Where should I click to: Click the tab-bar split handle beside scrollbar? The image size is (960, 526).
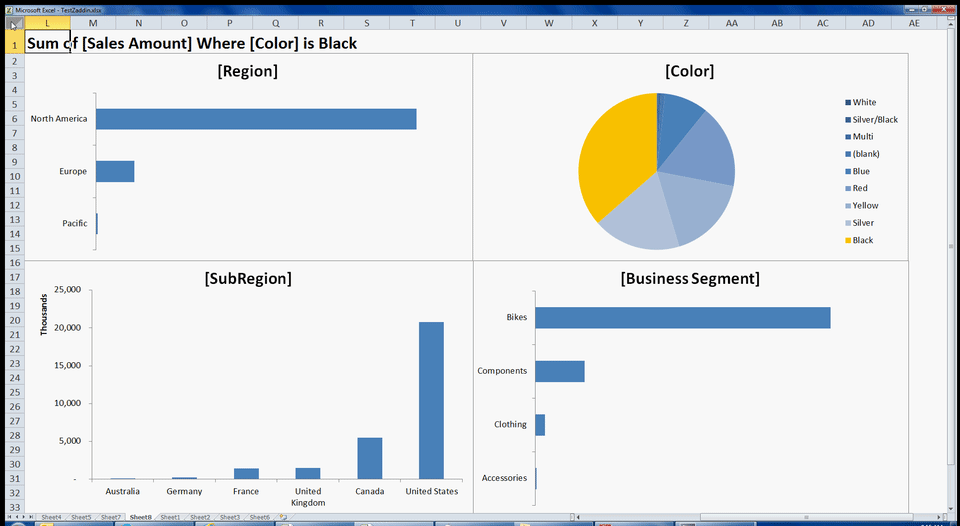[572, 517]
